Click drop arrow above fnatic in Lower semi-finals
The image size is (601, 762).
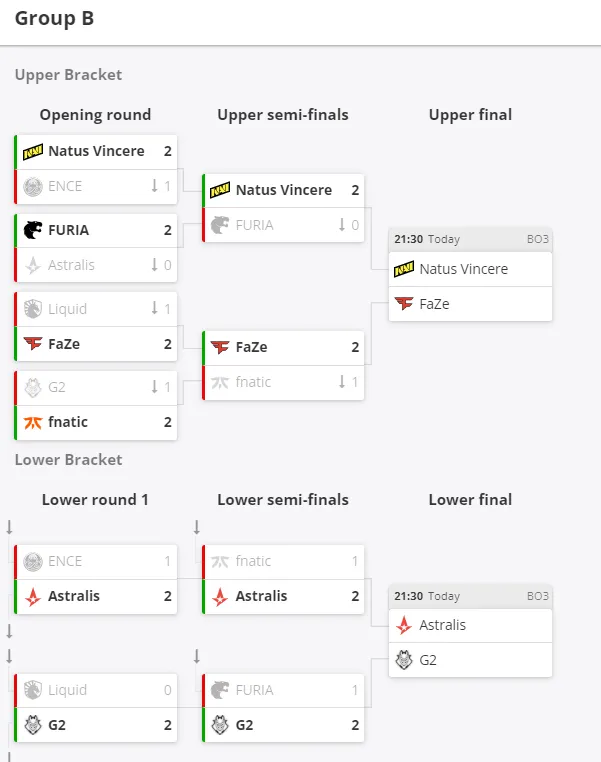coord(197,527)
